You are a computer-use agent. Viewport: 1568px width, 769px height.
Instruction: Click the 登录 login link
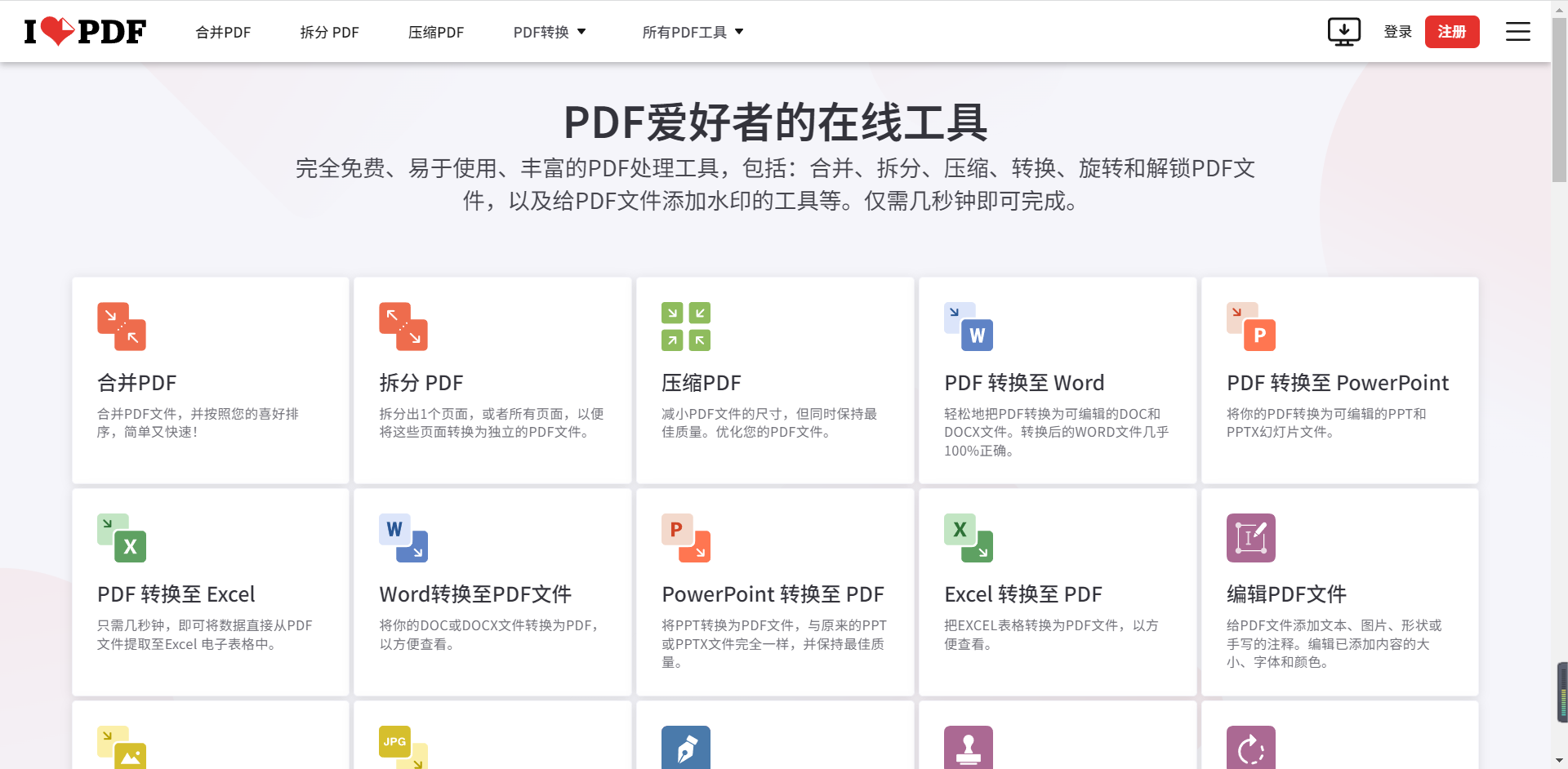[x=1397, y=31]
